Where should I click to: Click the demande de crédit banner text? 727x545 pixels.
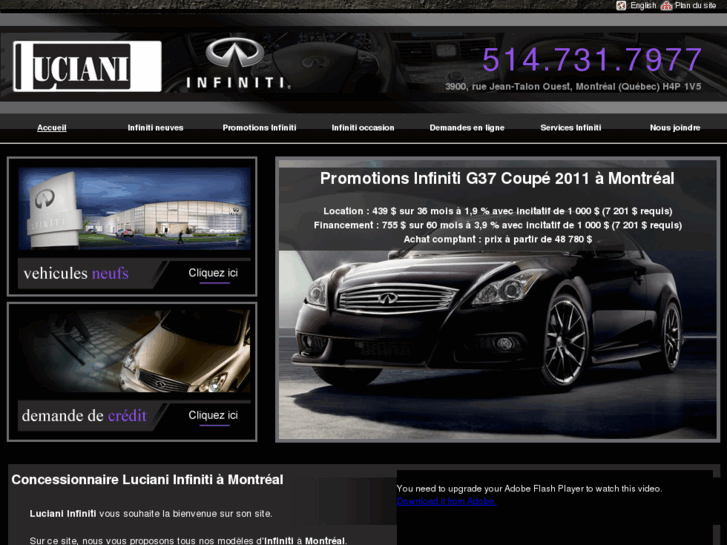tap(84, 416)
